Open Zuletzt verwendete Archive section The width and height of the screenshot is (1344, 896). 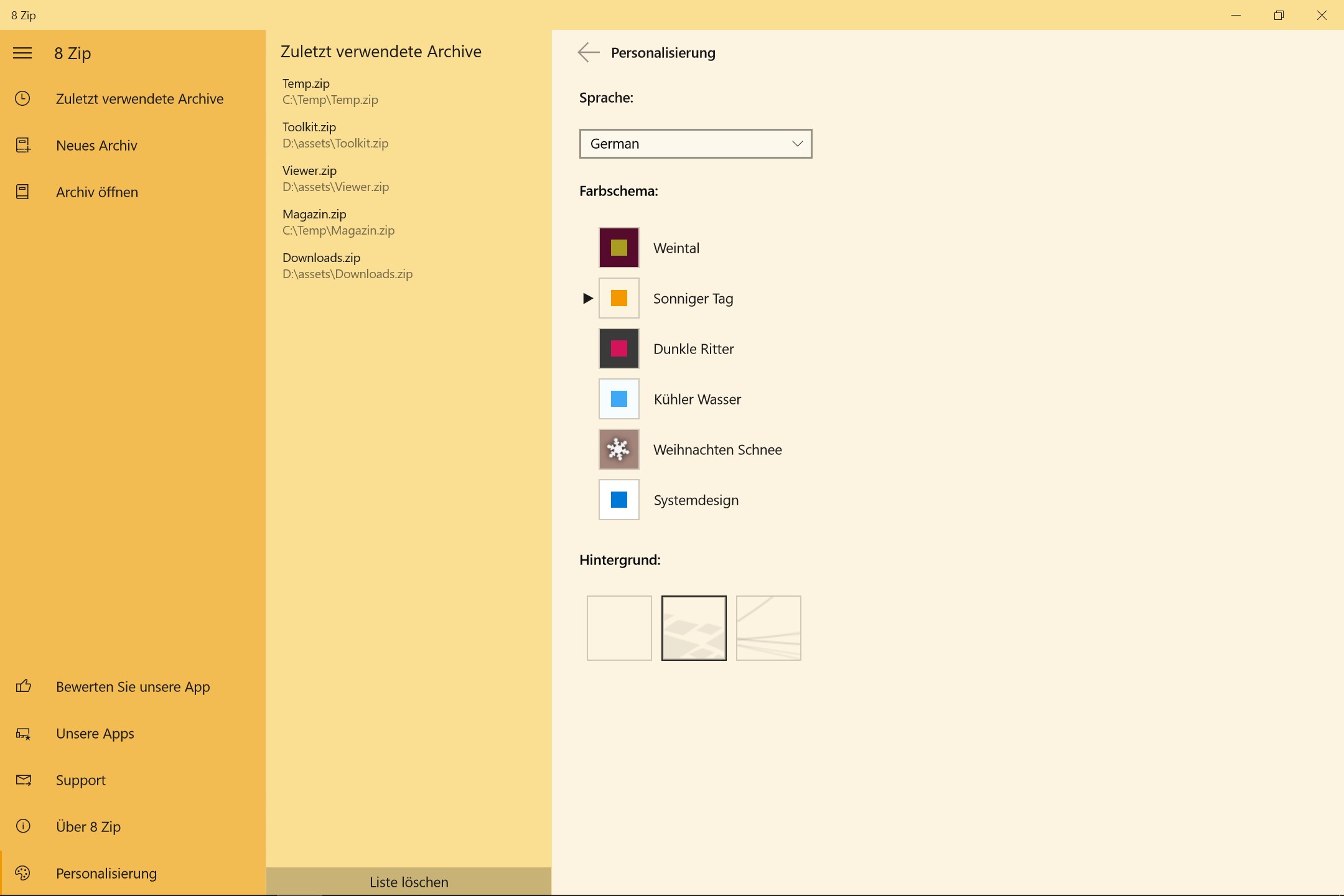(139, 98)
